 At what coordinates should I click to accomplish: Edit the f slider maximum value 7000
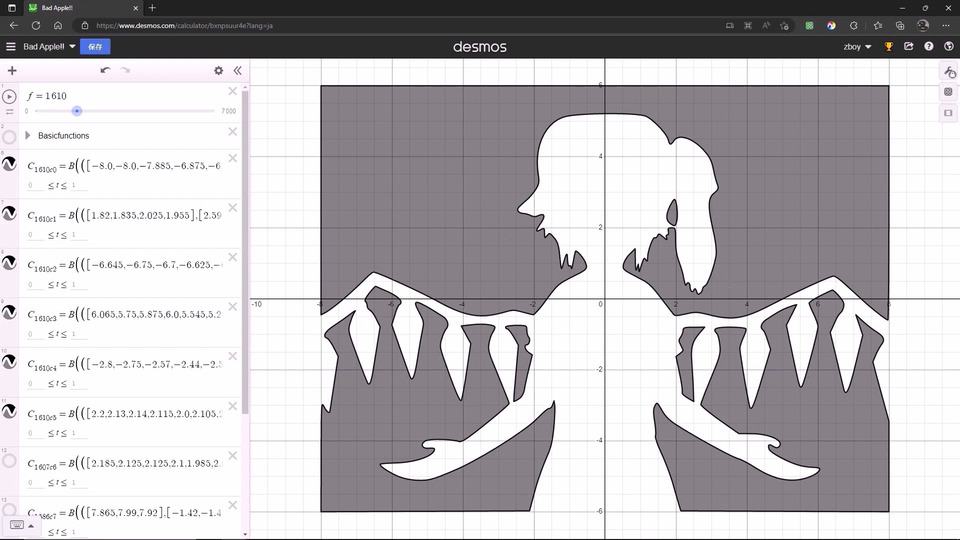pos(228,111)
